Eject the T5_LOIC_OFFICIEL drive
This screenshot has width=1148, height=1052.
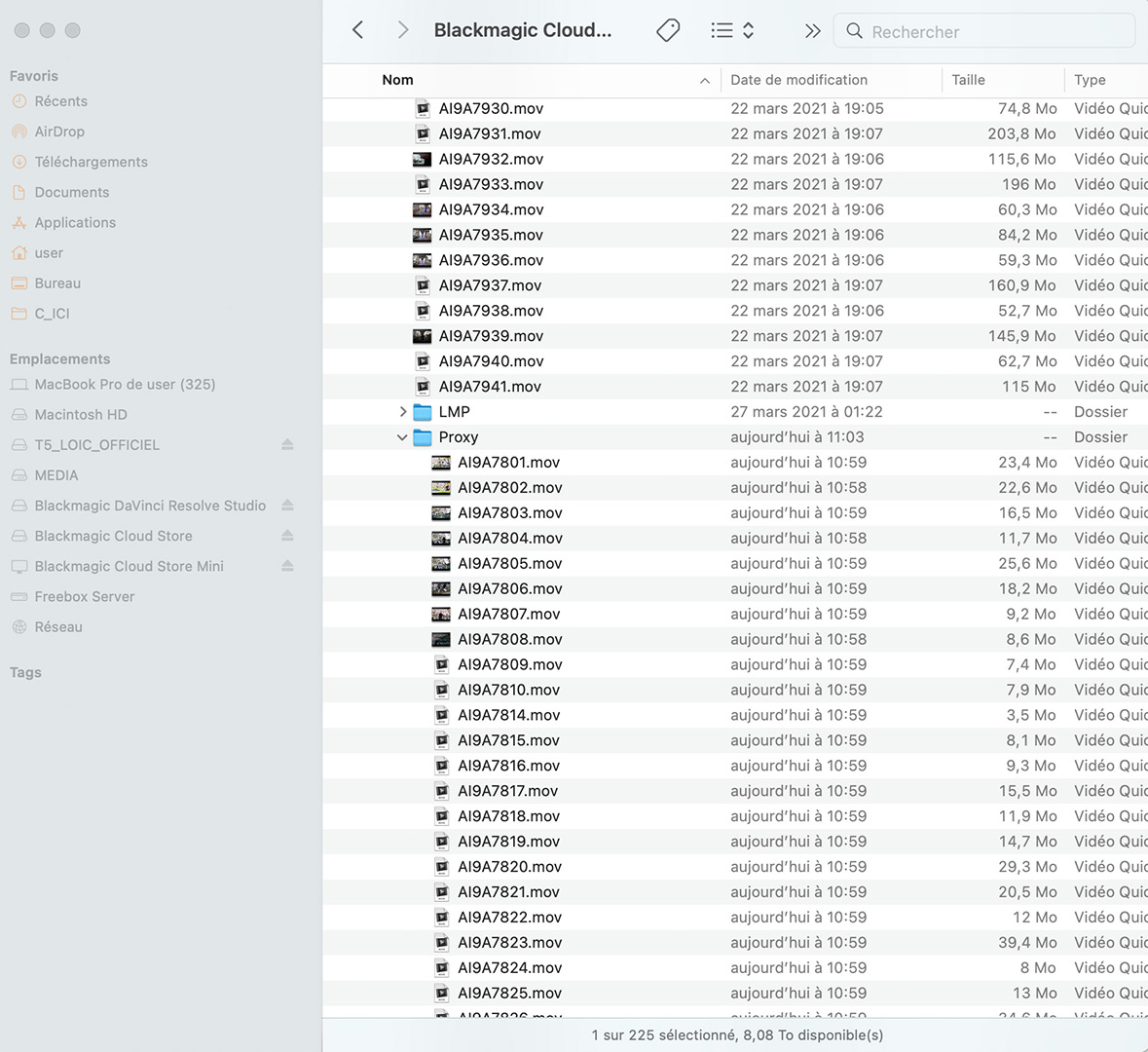287,444
